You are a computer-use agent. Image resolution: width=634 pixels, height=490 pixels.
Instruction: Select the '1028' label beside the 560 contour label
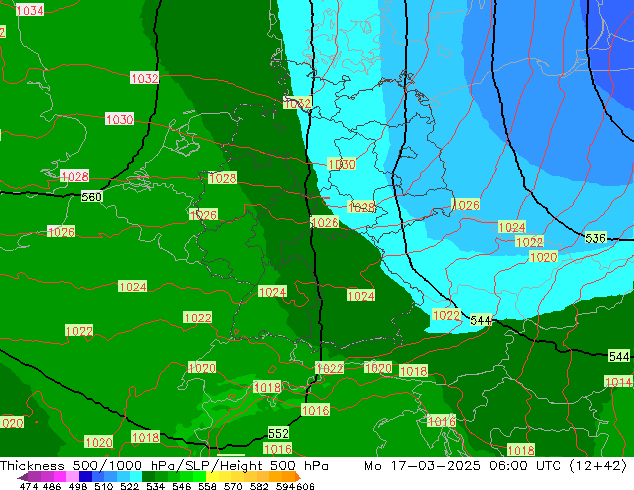75,176
